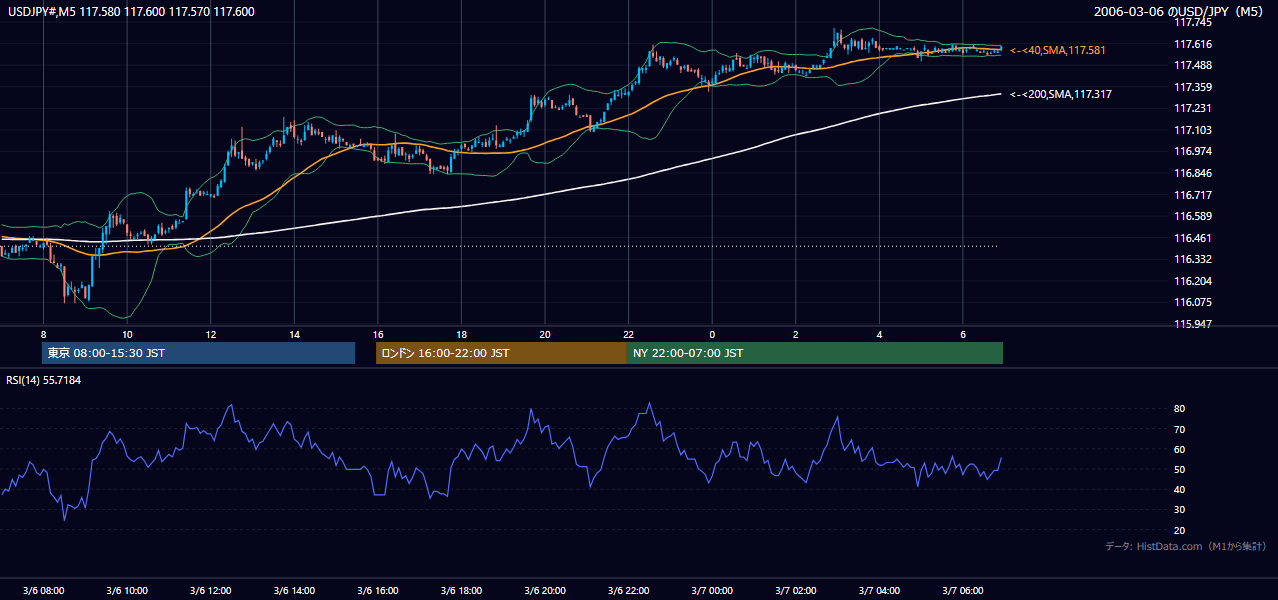Click price axis value 117.488
Viewport: 1278px width, 600px height.
point(1194,65)
